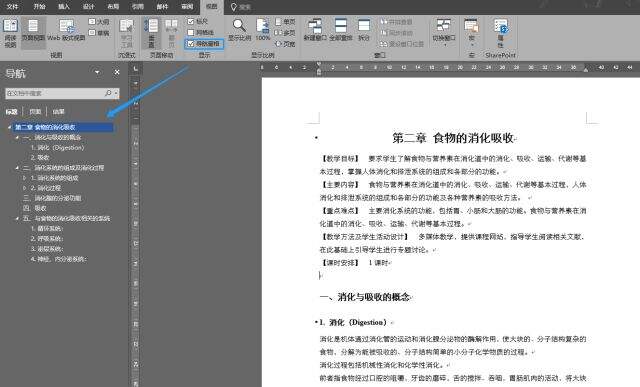Screen dimensions: 640x387
Task: Open the Macros (宏) button
Action: pos(471,33)
